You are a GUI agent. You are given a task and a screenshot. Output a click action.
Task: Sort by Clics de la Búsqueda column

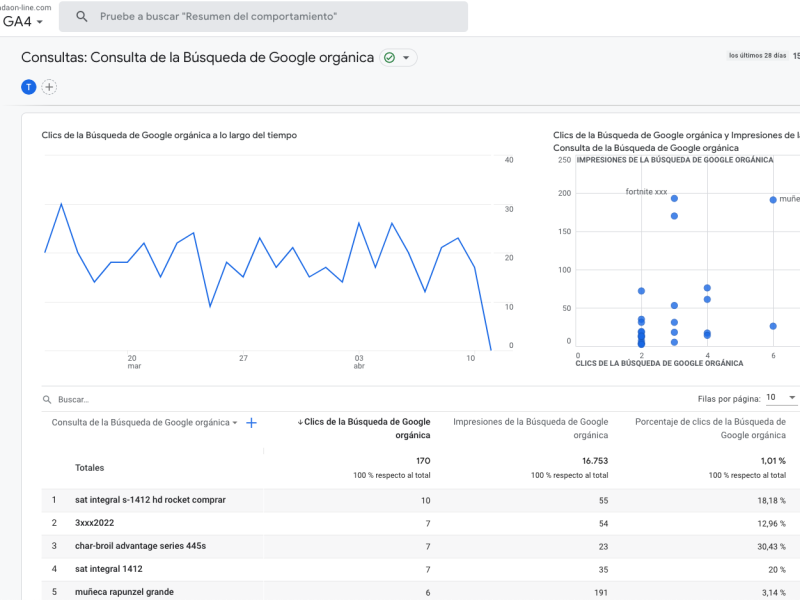pos(364,429)
